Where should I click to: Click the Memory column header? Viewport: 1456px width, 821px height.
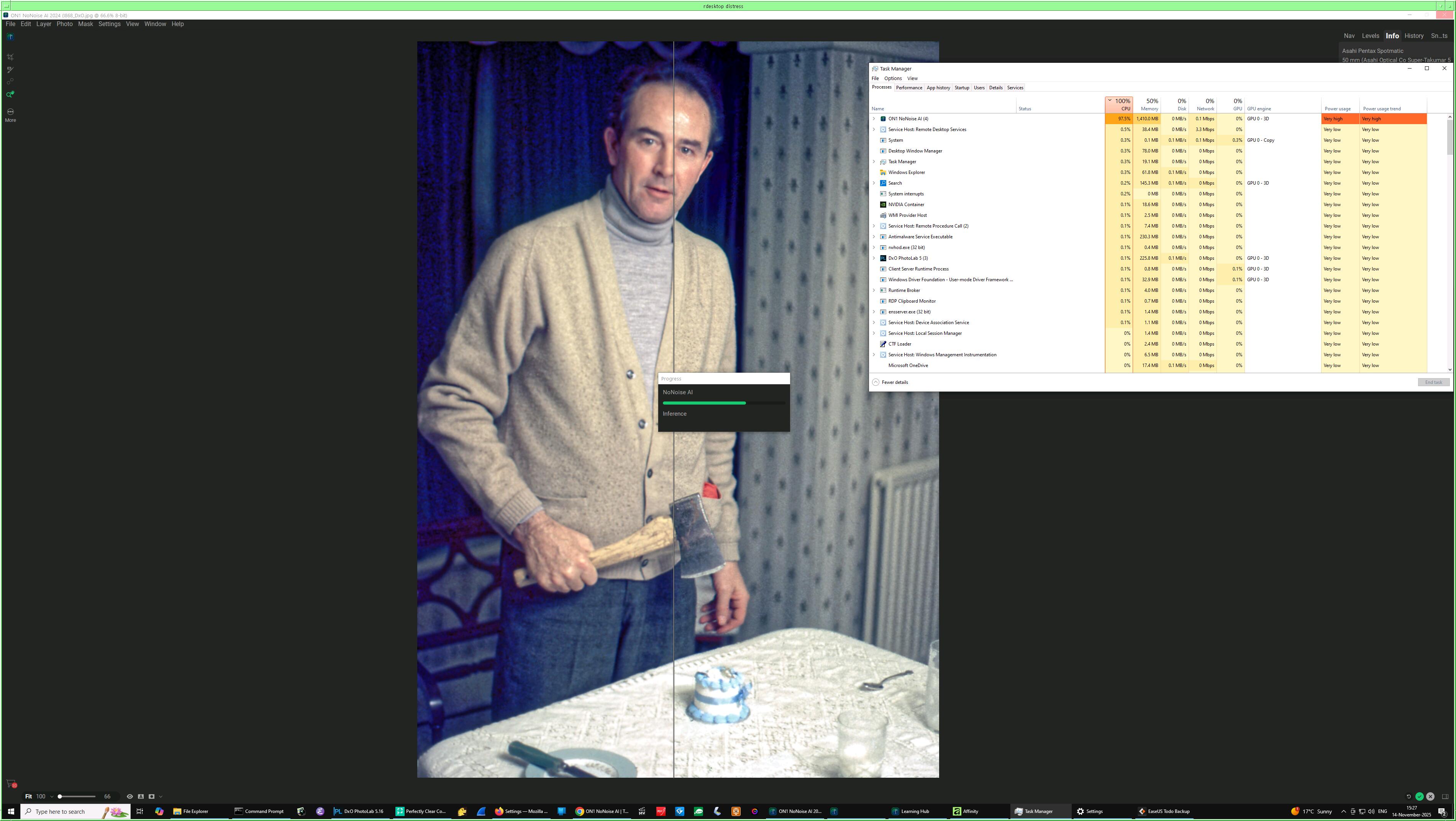coord(1148,105)
